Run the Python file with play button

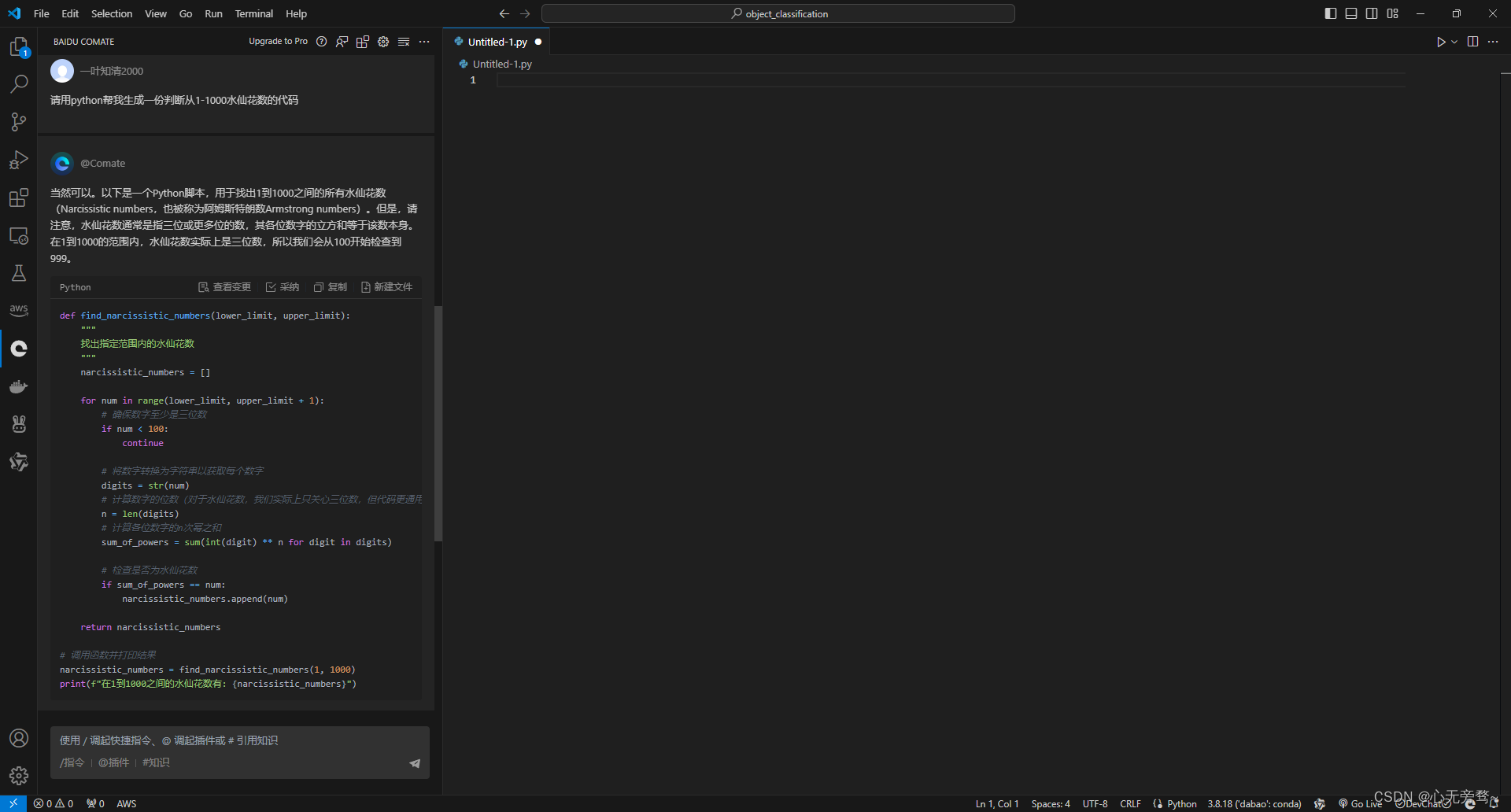(1441, 42)
